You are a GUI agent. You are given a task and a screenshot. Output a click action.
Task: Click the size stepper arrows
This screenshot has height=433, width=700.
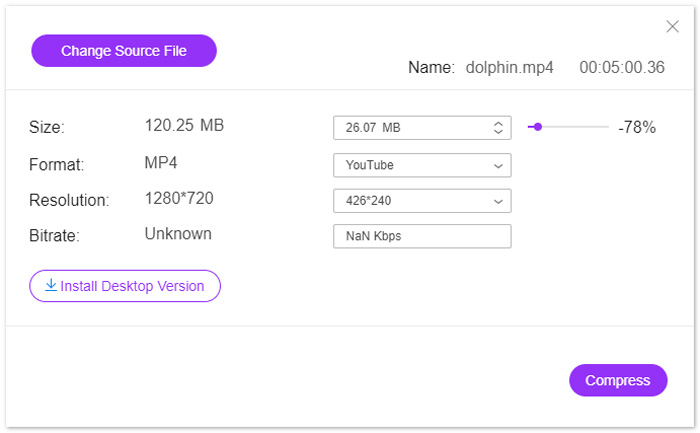tap(498, 128)
